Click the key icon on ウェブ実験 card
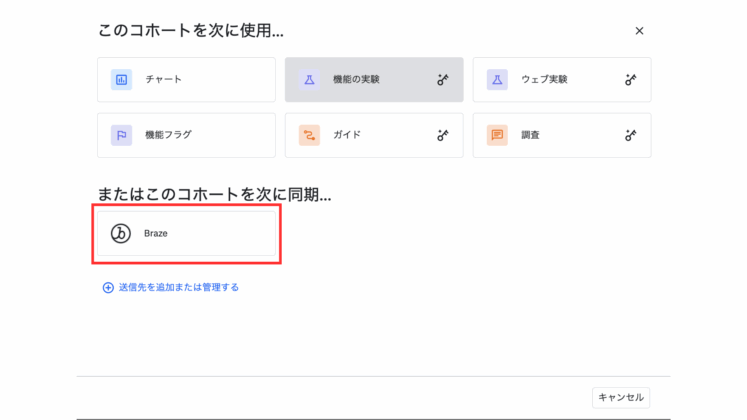The height and width of the screenshot is (420, 747). tap(631, 80)
